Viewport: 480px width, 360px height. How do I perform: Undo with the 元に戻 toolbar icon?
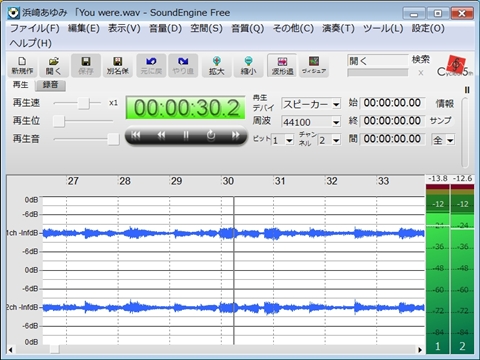[151, 66]
